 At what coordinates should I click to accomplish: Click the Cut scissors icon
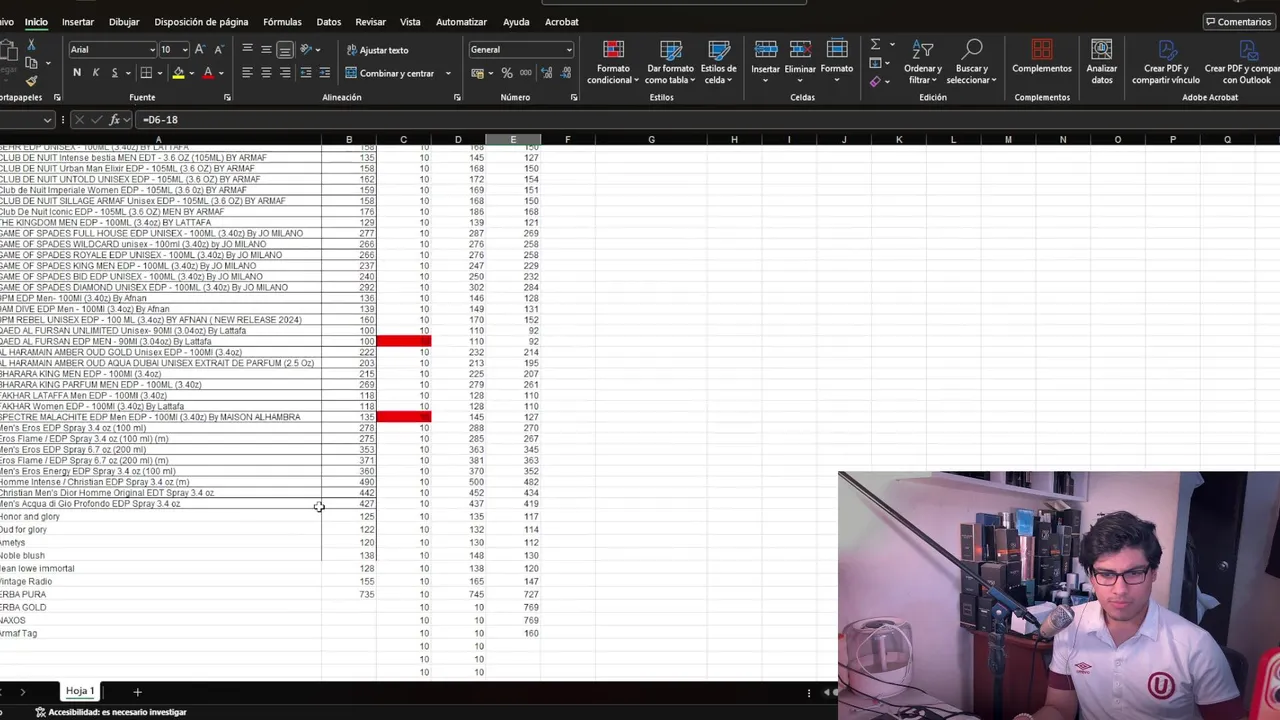tap(31, 45)
